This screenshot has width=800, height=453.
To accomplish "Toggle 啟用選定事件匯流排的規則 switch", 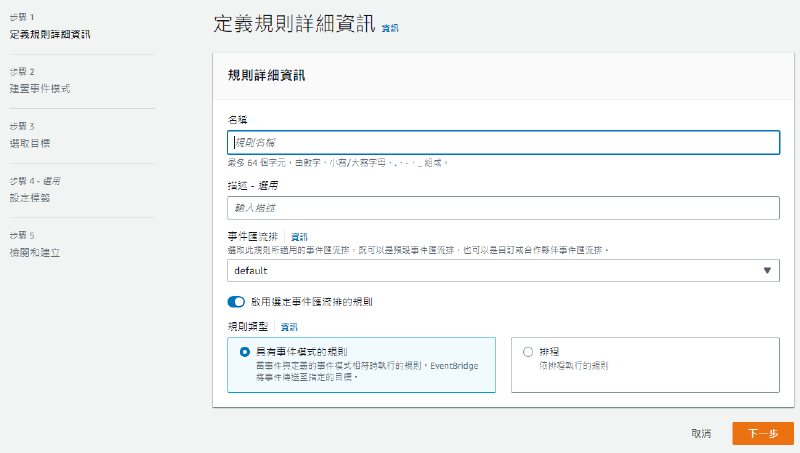I will (x=236, y=301).
